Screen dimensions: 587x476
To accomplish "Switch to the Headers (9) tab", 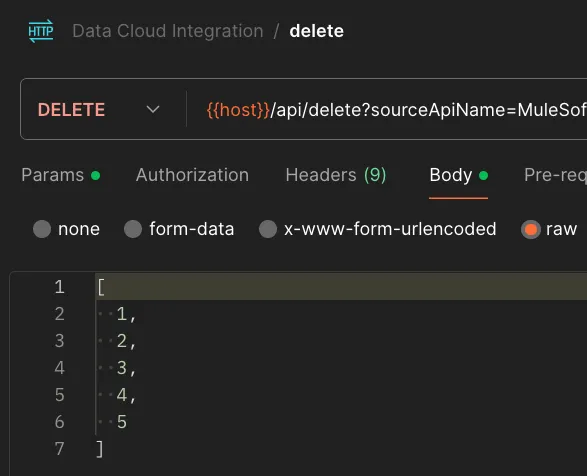I will (x=336, y=175).
